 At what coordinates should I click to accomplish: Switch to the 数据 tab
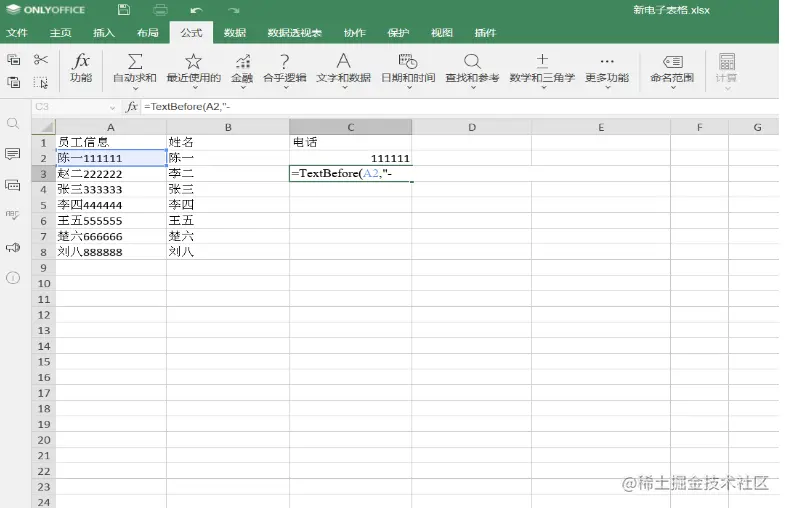click(x=235, y=33)
